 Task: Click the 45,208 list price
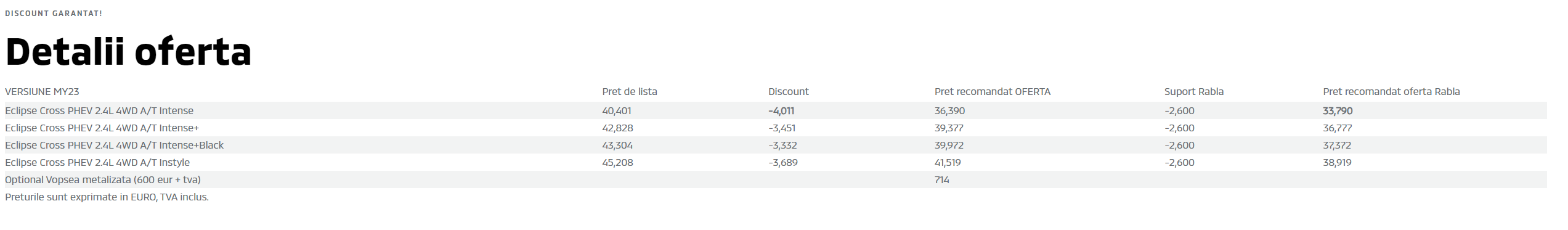(x=617, y=163)
